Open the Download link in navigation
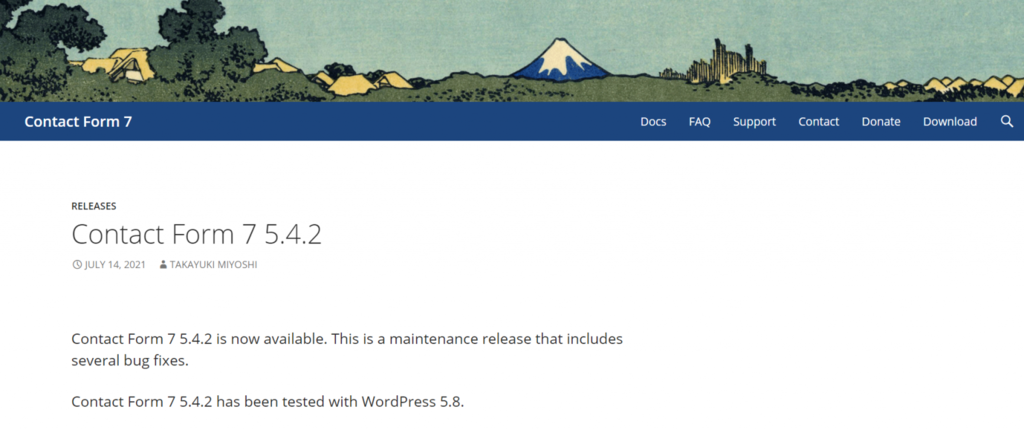The height and width of the screenshot is (430, 1024). tap(950, 122)
